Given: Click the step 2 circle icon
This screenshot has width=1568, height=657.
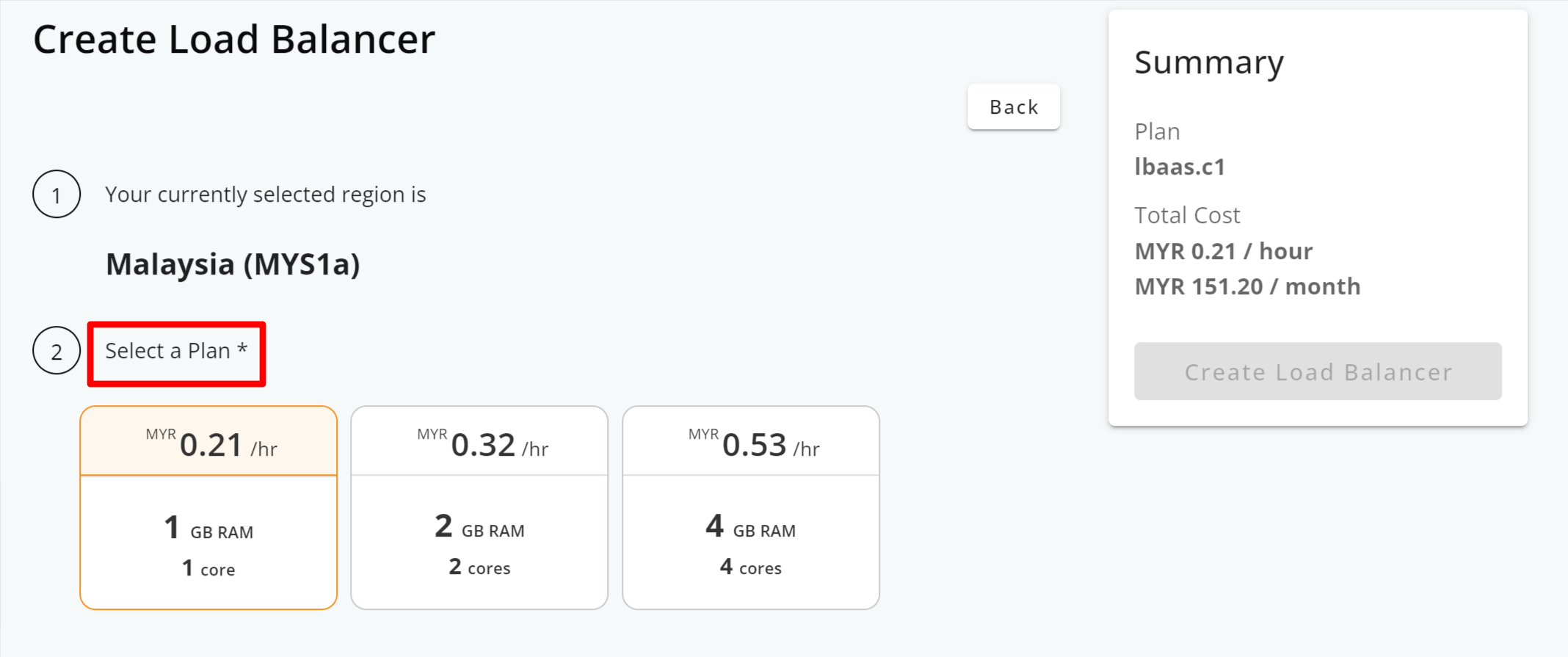Looking at the screenshot, I should click(x=57, y=351).
